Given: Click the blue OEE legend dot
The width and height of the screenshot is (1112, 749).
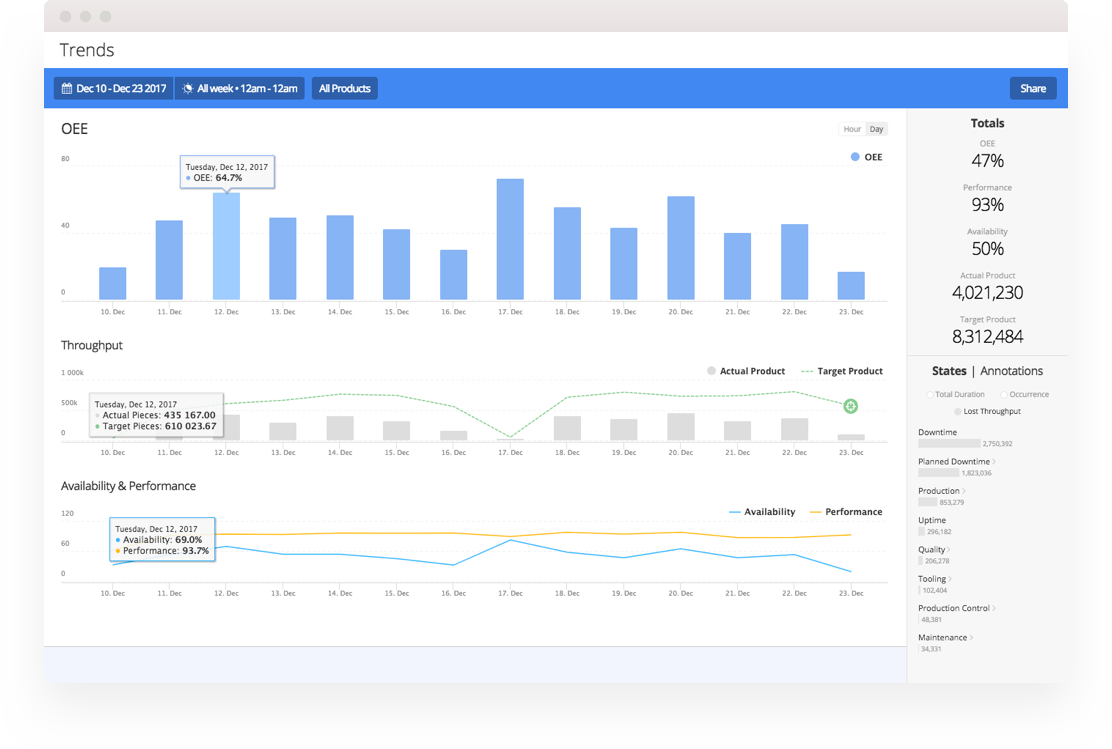Looking at the screenshot, I should [855, 157].
